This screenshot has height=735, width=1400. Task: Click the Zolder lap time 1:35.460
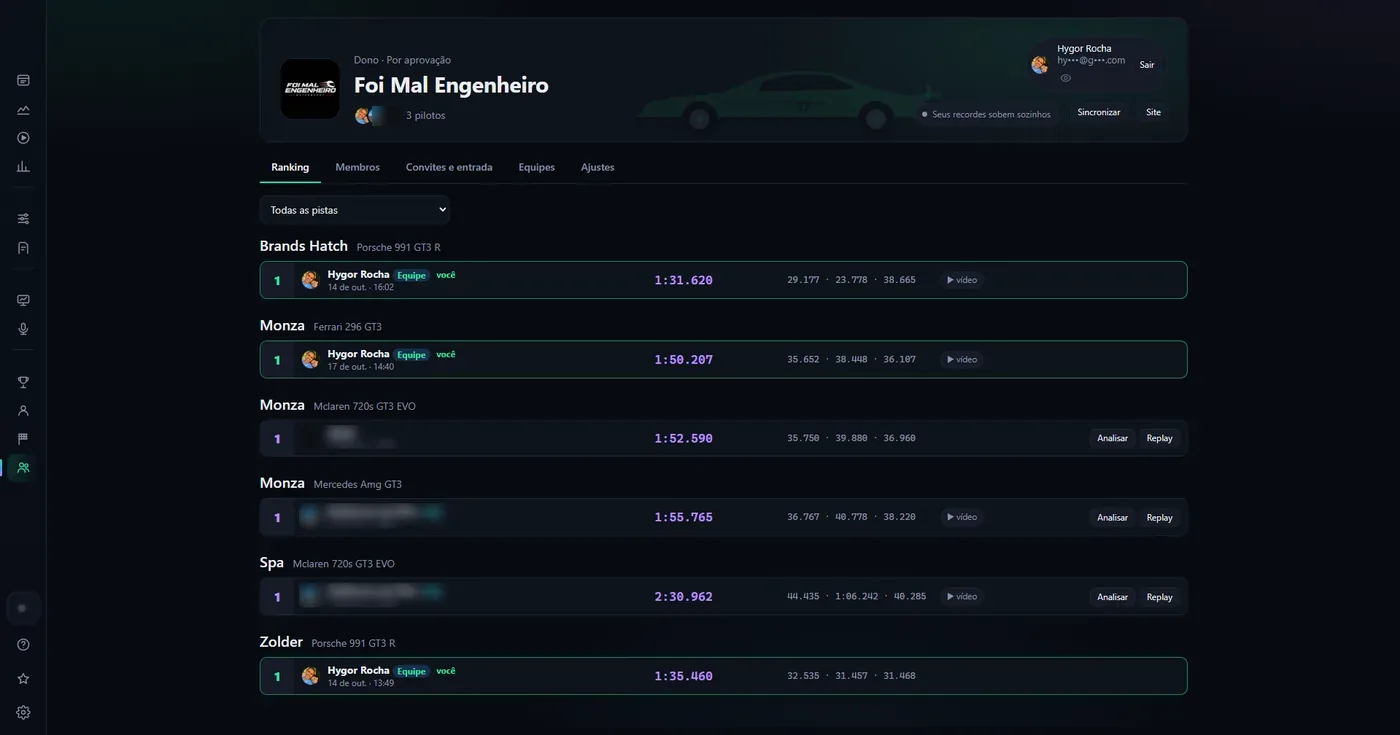pos(684,676)
